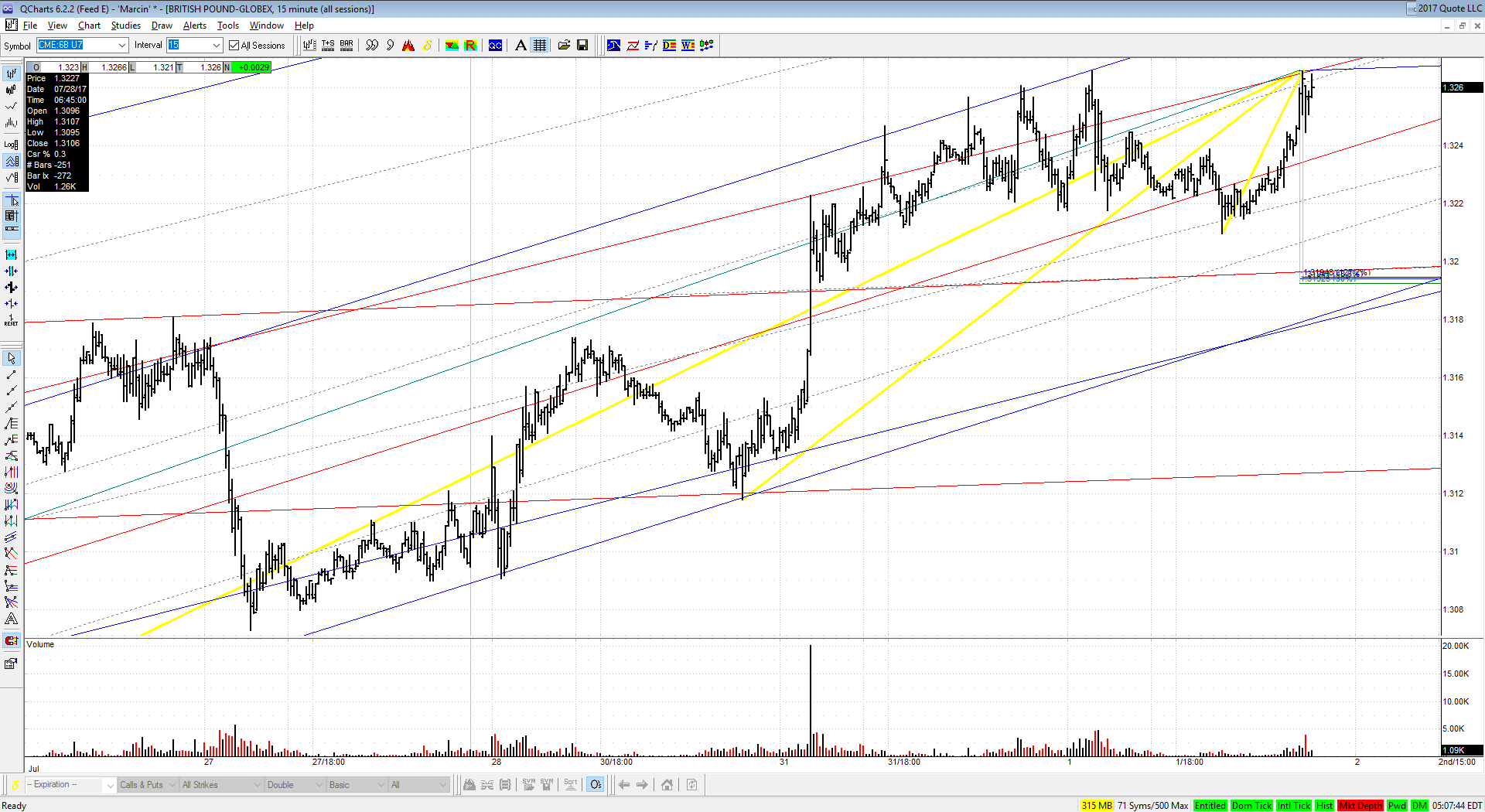This screenshot has height=812, width=1485.
Task: Open the Basic dropdown in bottom toolbar
Action: click(x=357, y=785)
